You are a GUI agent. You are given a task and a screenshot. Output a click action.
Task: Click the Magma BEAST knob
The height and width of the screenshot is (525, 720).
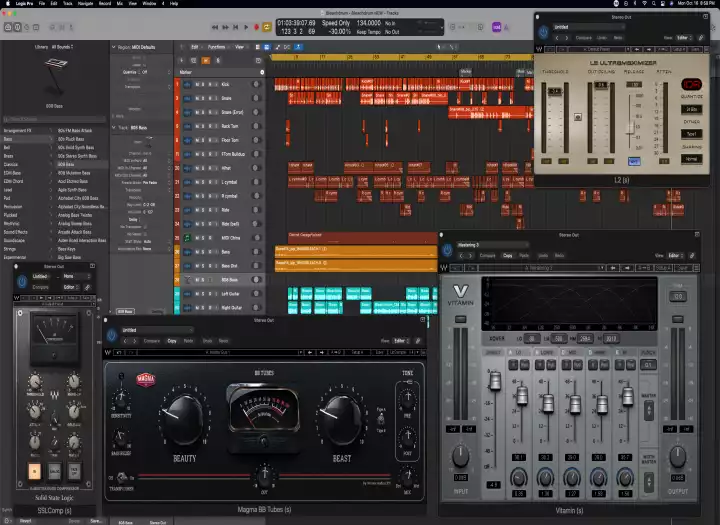(342, 419)
